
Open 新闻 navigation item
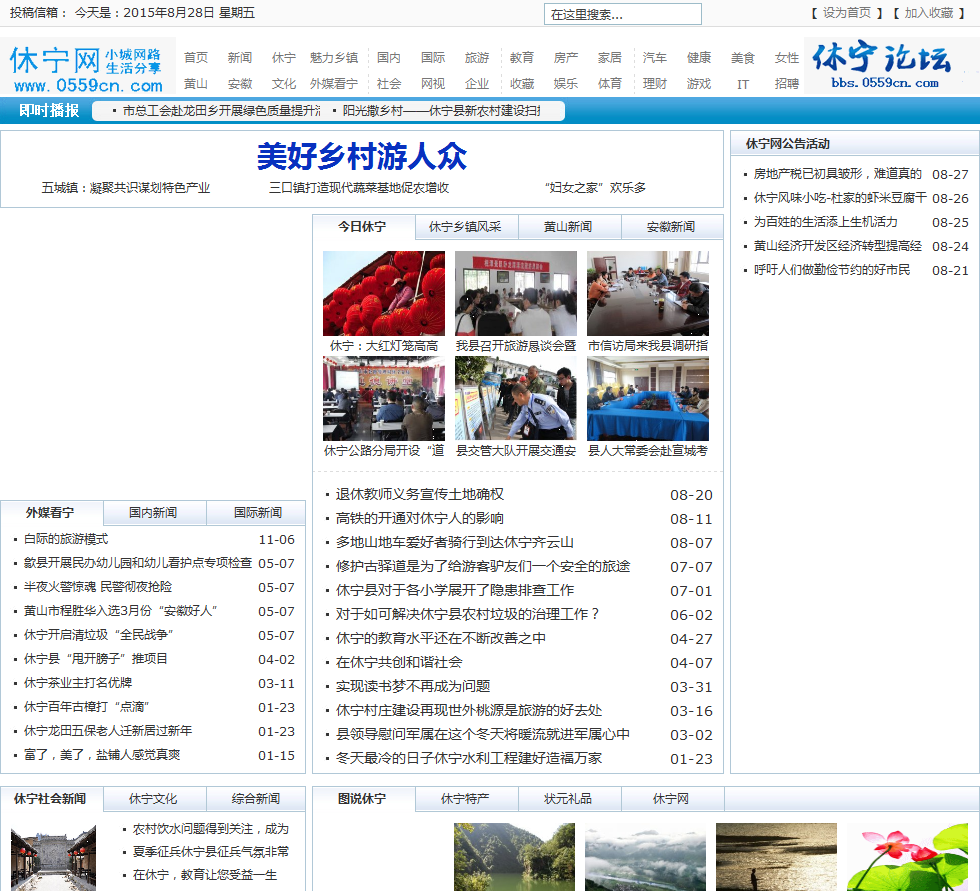tap(239, 57)
